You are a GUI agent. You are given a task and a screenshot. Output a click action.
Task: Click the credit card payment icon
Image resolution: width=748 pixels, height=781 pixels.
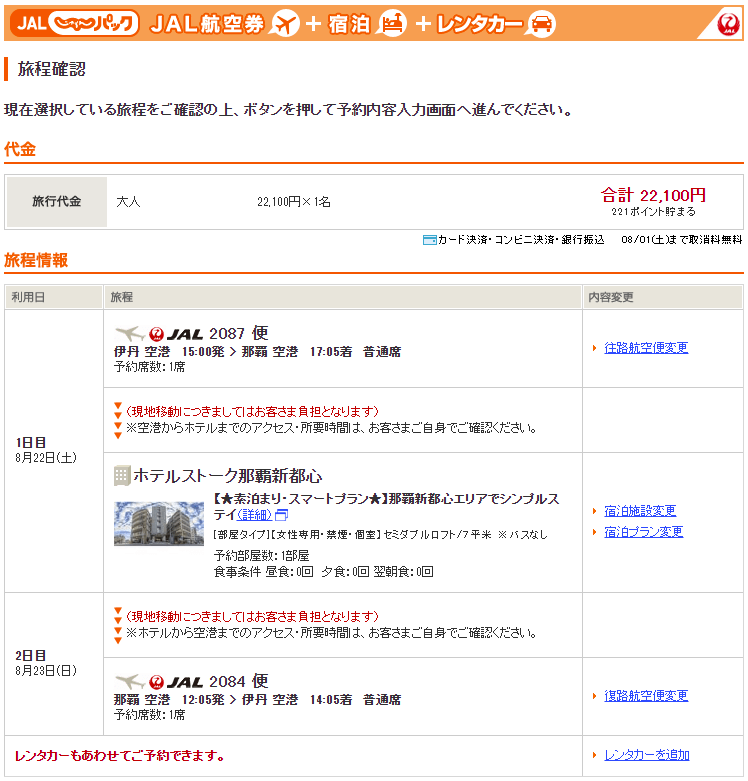click(429, 240)
